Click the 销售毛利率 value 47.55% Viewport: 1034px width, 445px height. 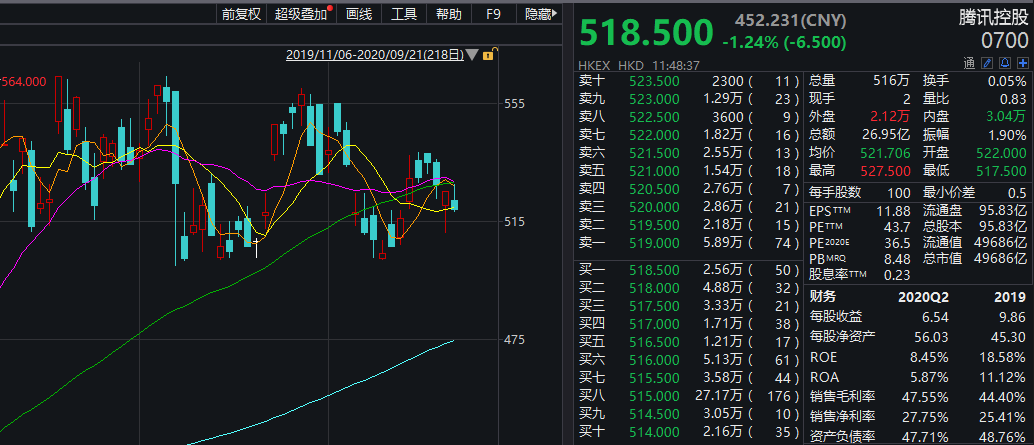925,398
